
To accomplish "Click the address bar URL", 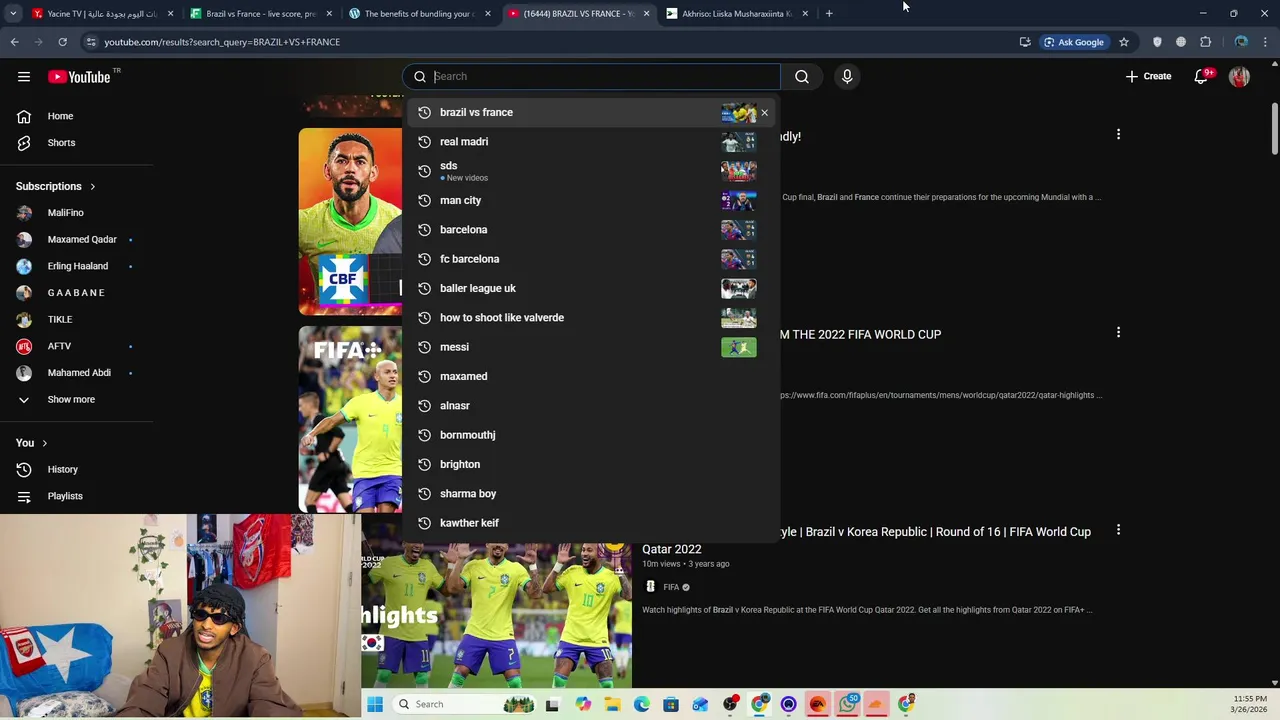I will tap(222, 42).
